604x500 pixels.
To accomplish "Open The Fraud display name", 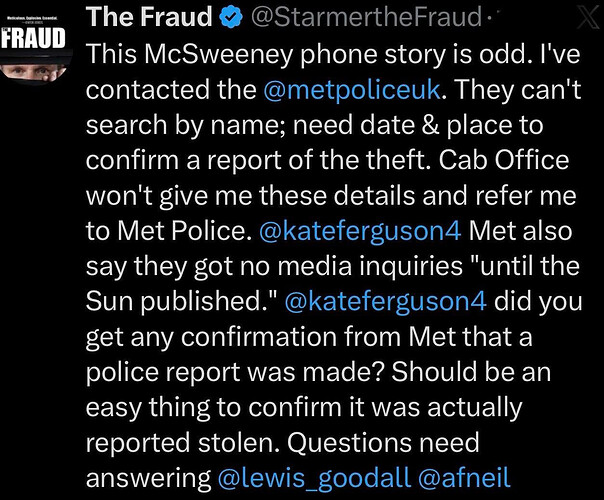I will 148,19.
